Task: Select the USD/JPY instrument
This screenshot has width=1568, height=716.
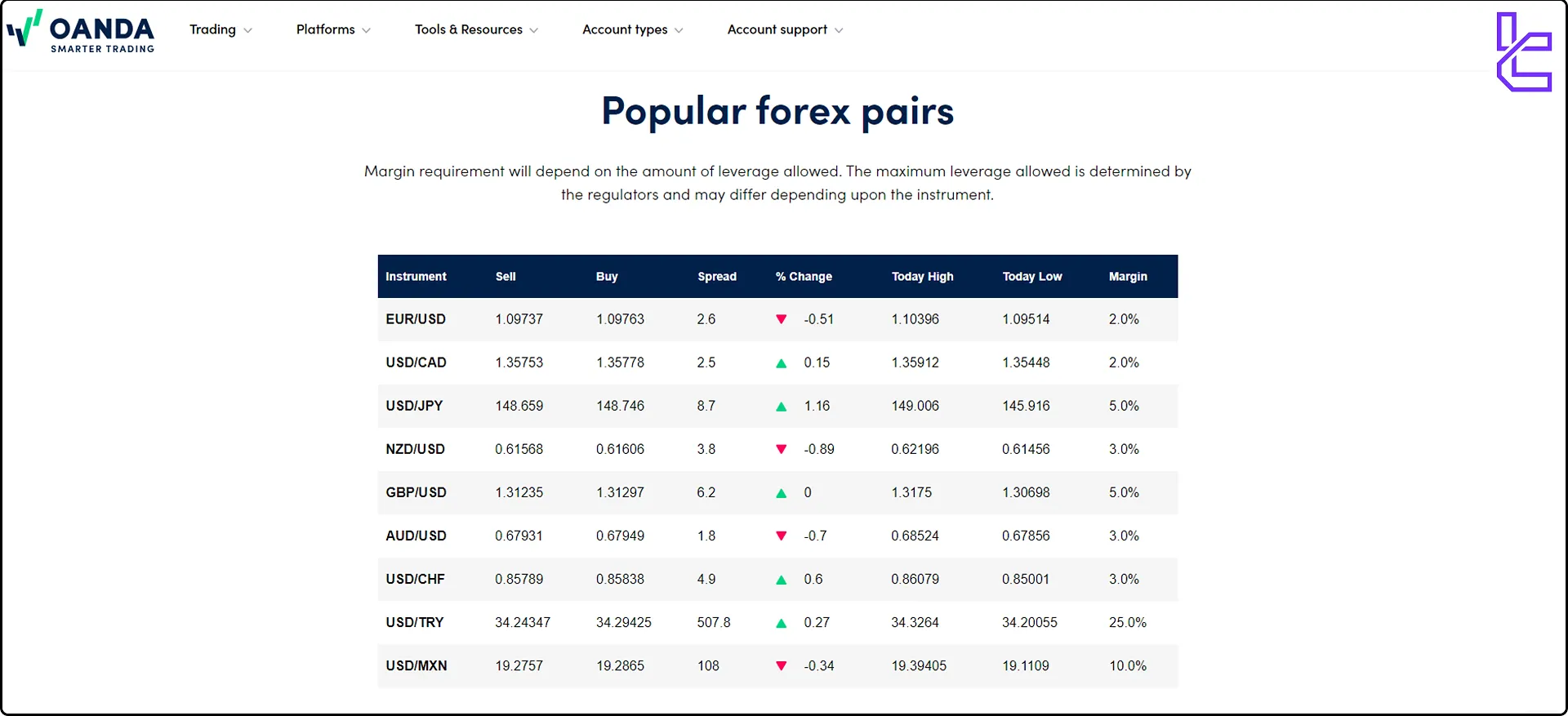Action: click(x=414, y=406)
